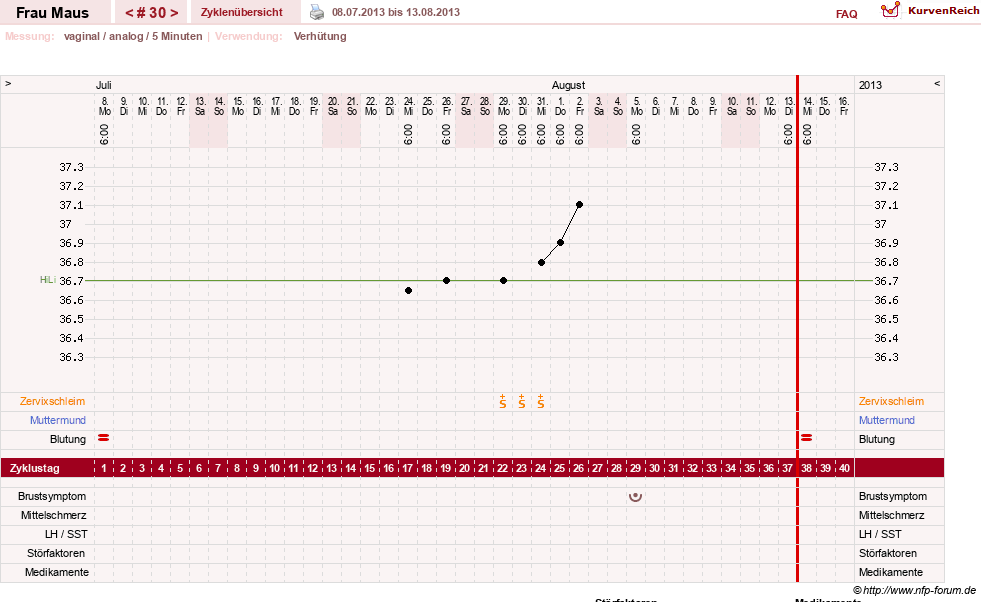Click the Verhütung usage value
Viewport: 981px width, 602px height.
(320, 36)
